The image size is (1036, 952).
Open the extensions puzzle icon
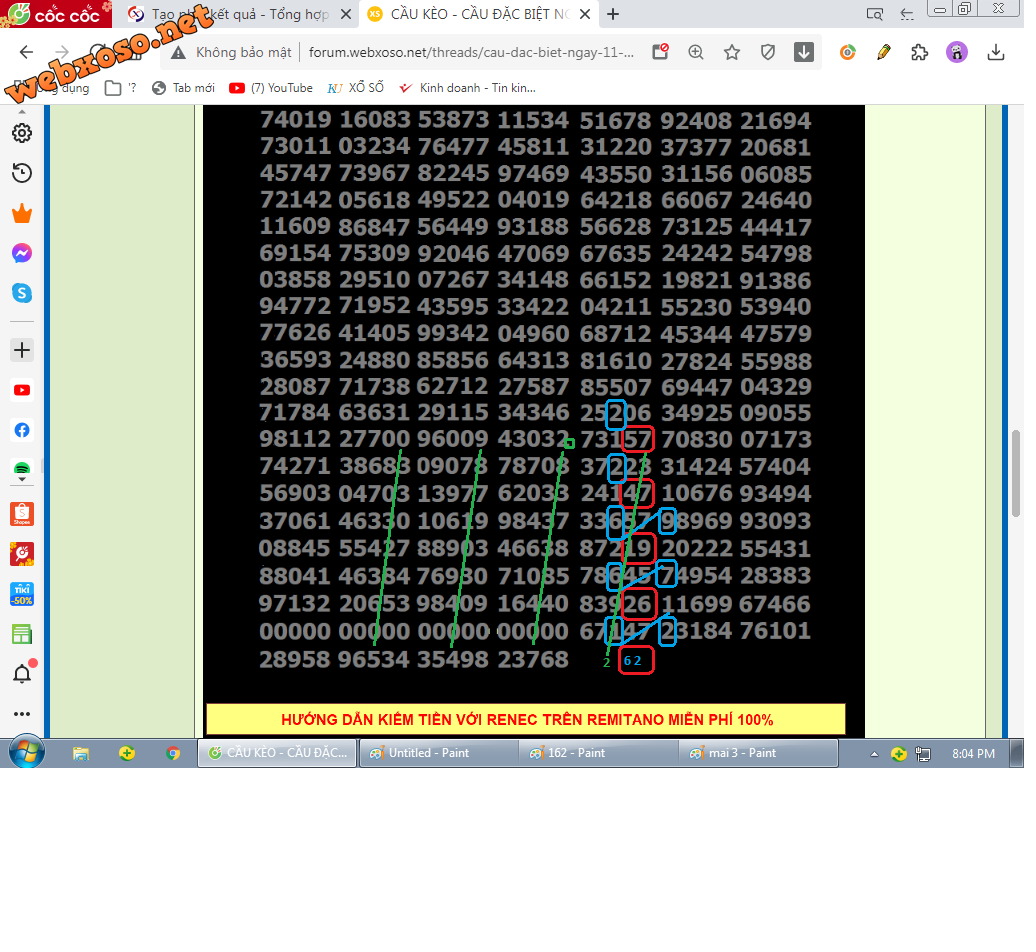(920, 53)
